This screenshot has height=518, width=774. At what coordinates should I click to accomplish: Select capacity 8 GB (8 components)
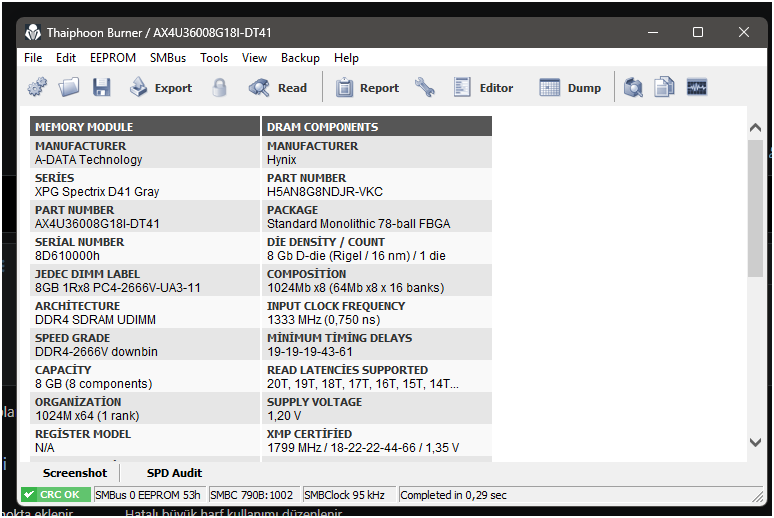[93, 384]
